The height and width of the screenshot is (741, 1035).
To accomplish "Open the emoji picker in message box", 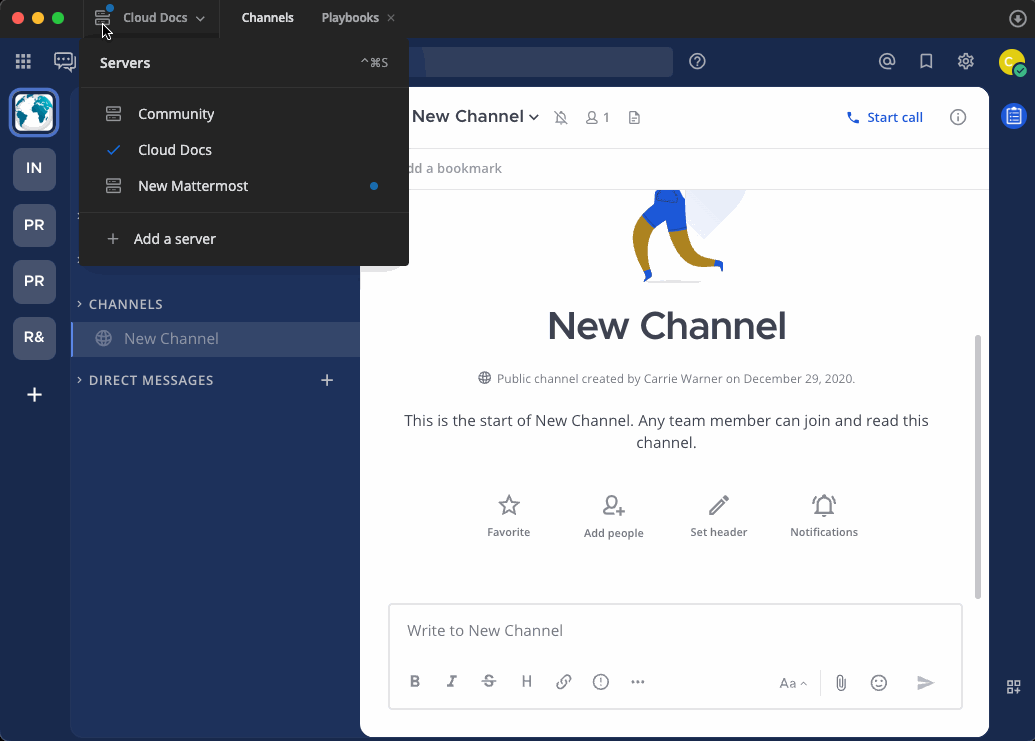I will (878, 681).
